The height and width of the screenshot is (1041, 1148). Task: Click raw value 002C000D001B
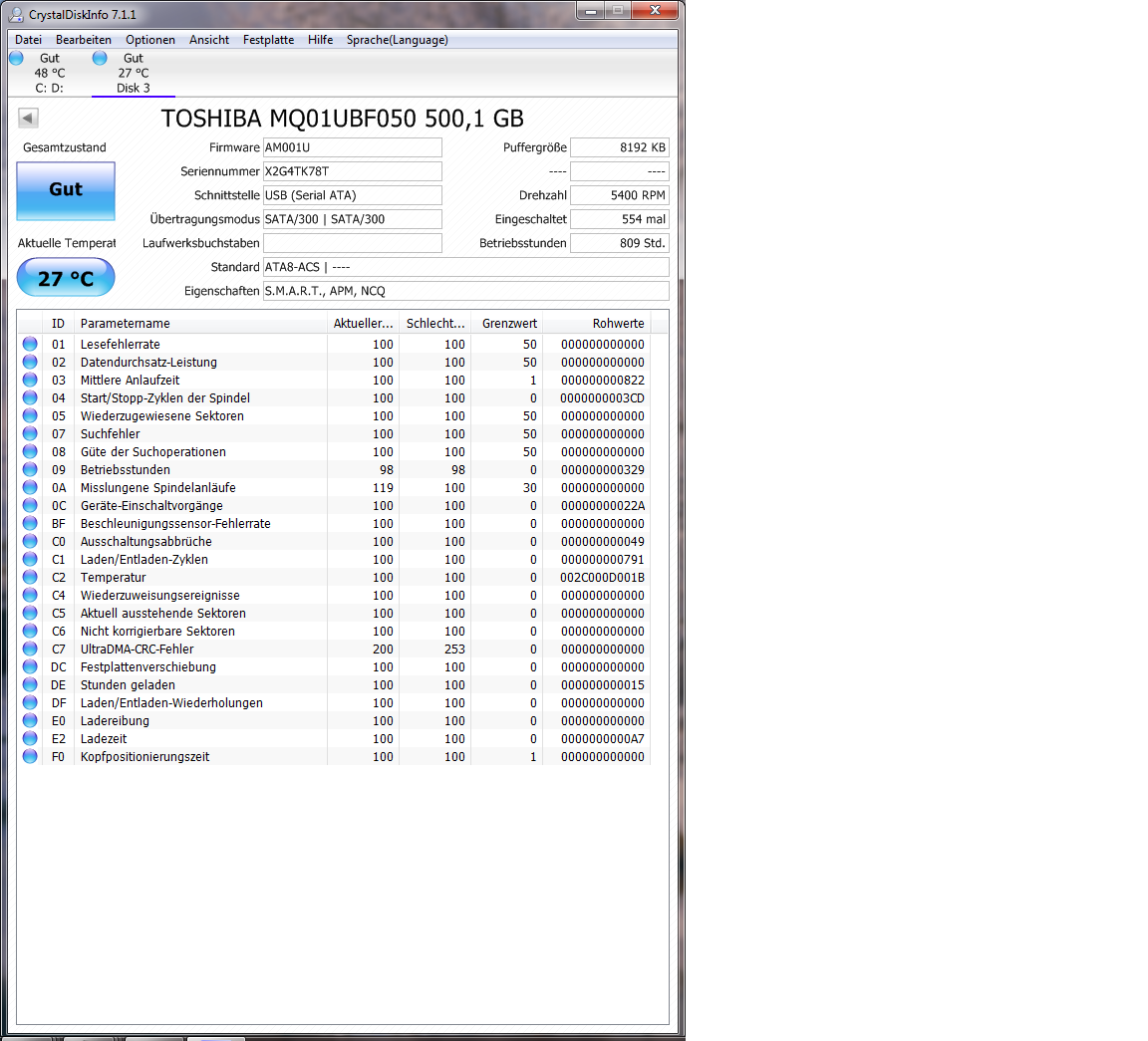pos(602,577)
